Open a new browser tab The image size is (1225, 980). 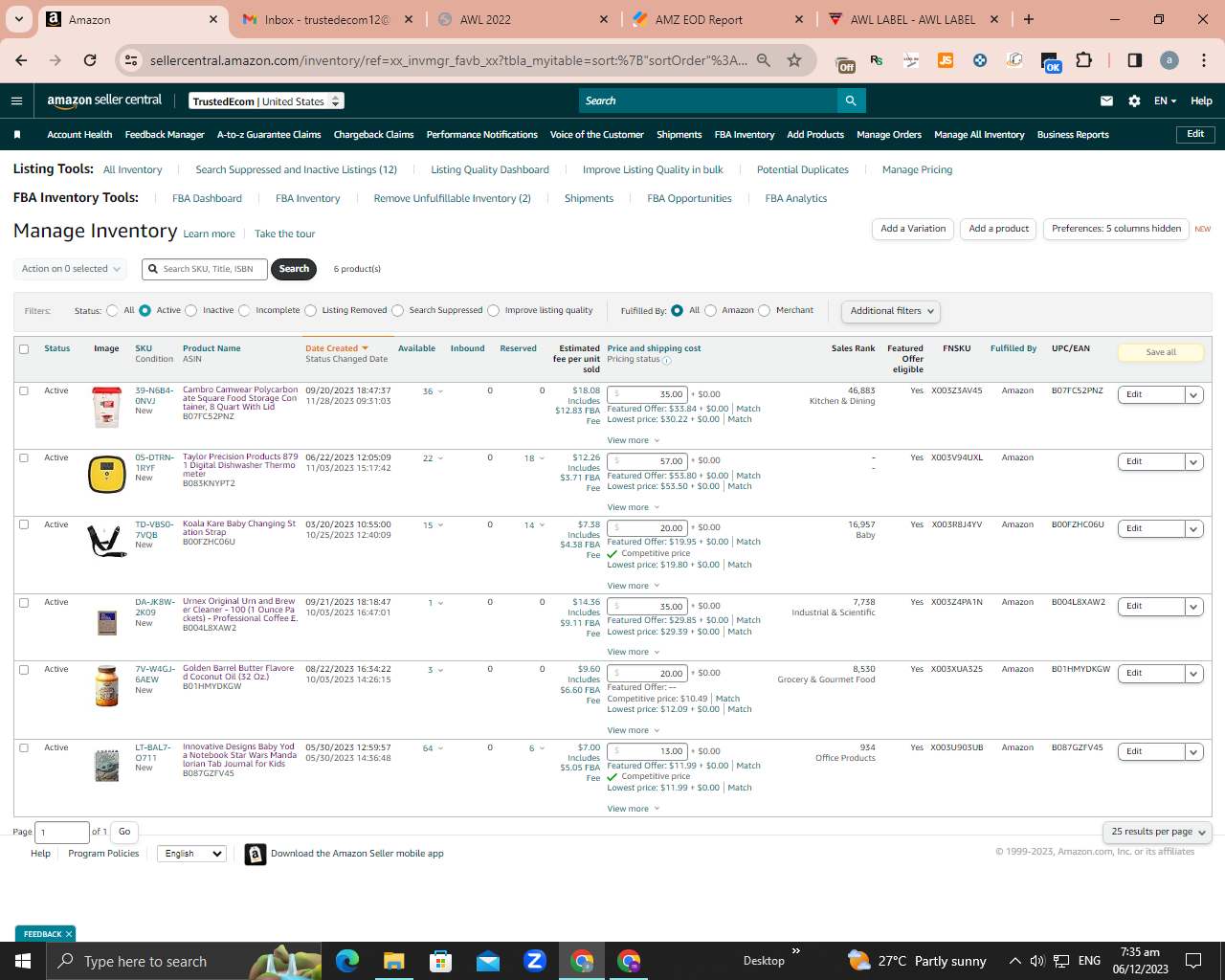click(x=1029, y=19)
